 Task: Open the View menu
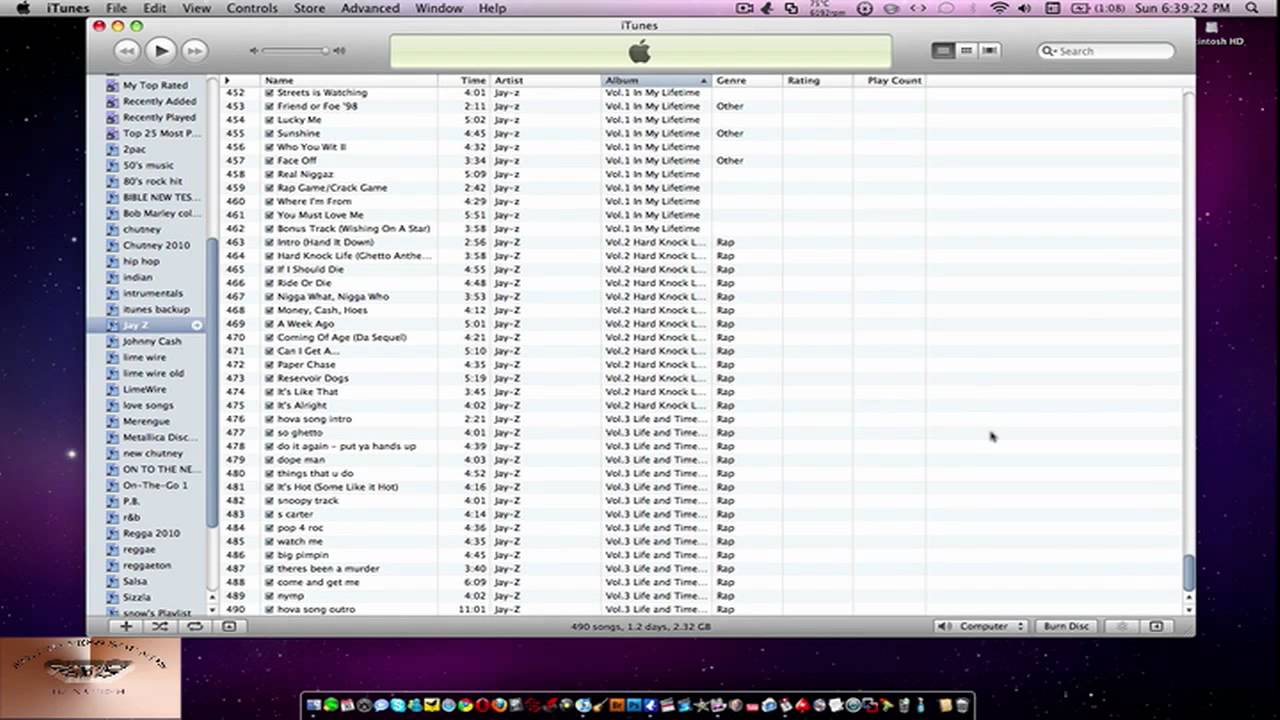pyautogui.click(x=196, y=8)
